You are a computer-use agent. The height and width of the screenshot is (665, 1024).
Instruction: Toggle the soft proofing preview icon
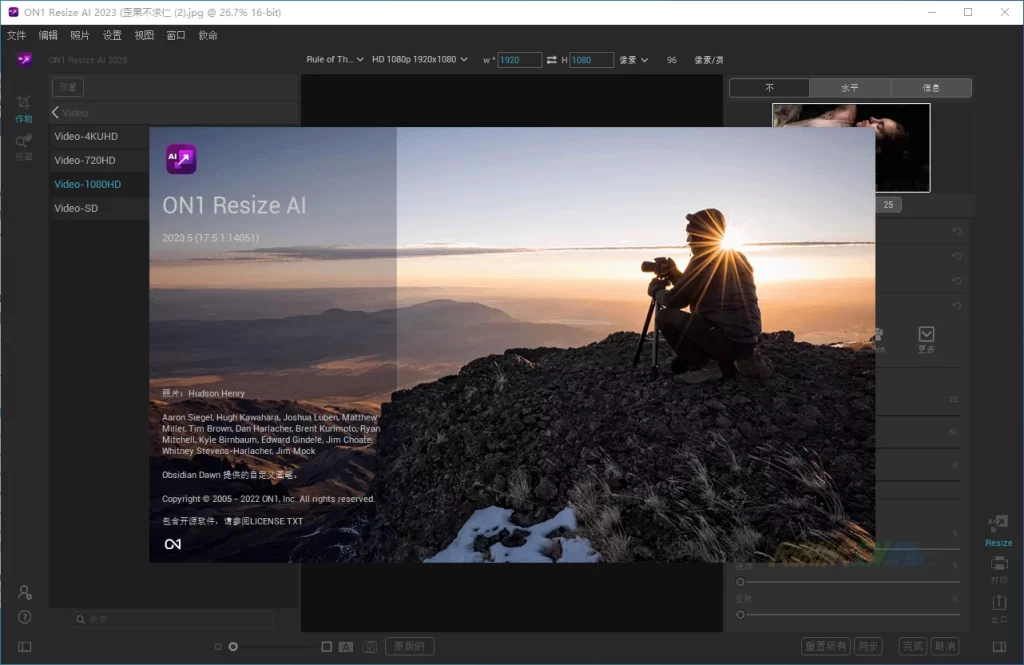[370, 647]
